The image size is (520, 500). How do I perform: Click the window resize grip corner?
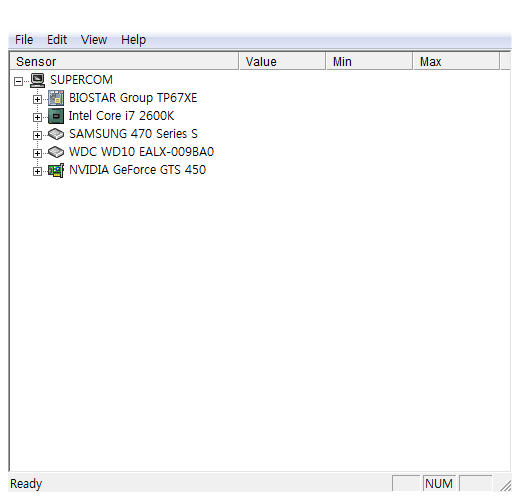(506, 485)
